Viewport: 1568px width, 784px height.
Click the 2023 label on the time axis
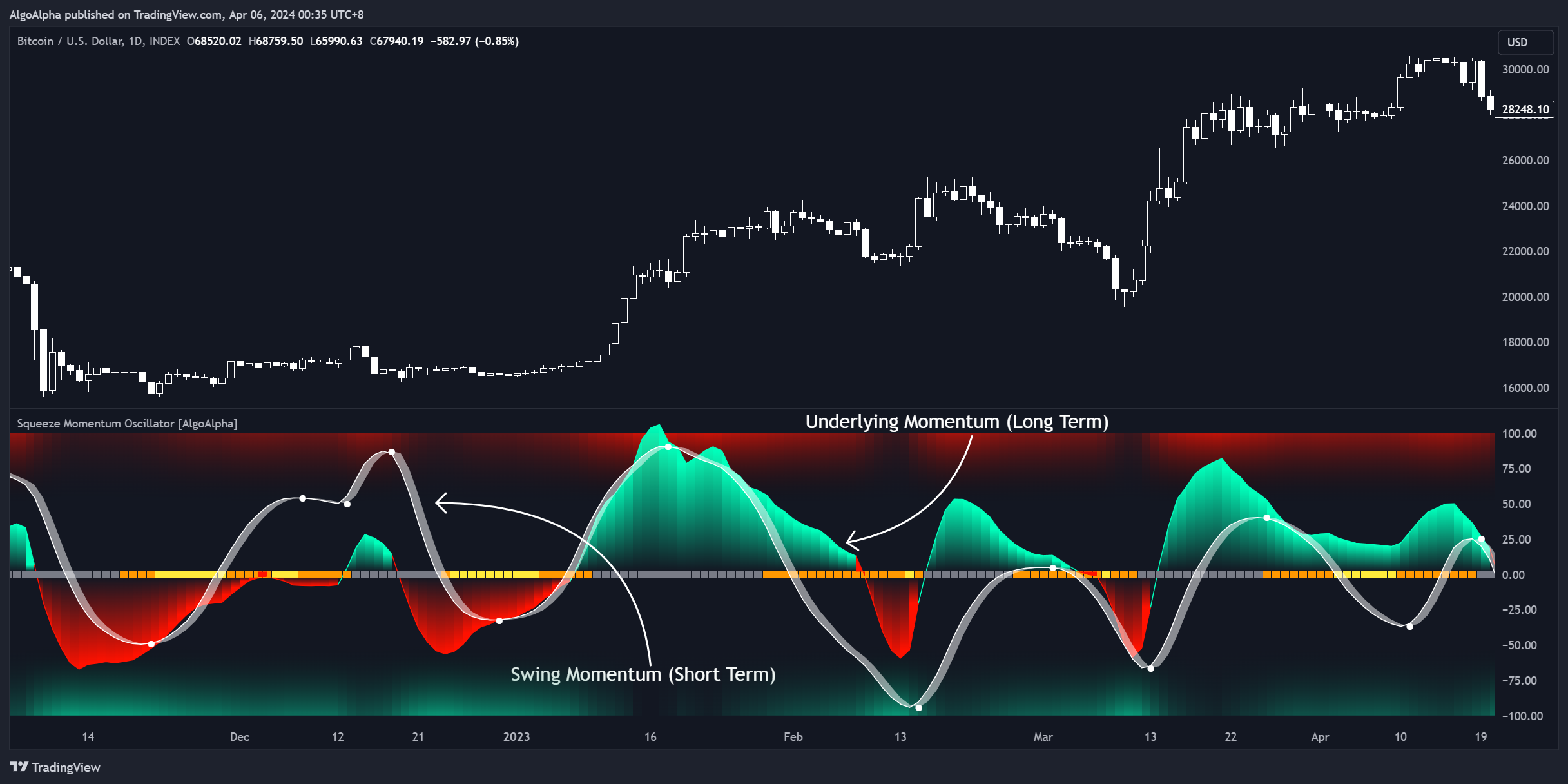[x=516, y=737]
